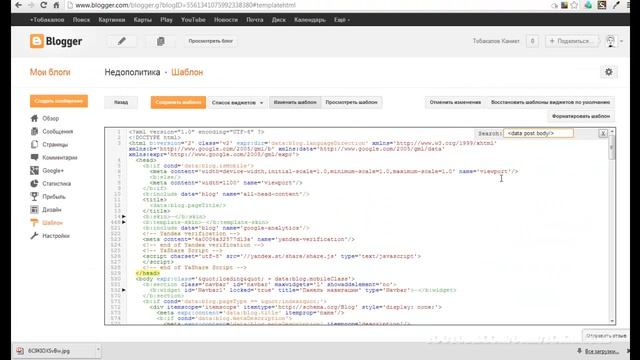Open Дизайн in the sidebar
The height and width of the screenshot is (360, 640).
pyautogui.click(x=52, y=210)
